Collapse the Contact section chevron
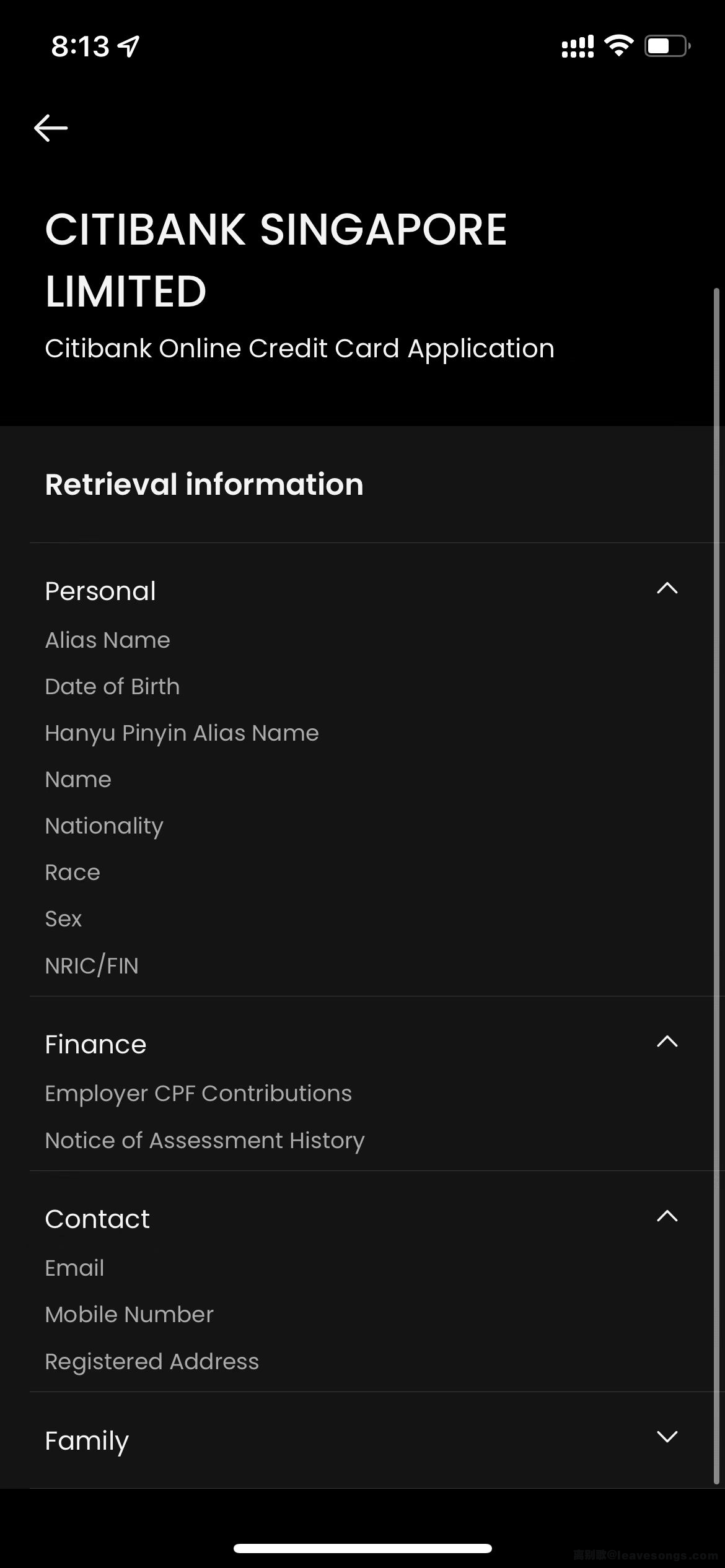Screen dimensions: 725x1568 (x=667, y=1216)
